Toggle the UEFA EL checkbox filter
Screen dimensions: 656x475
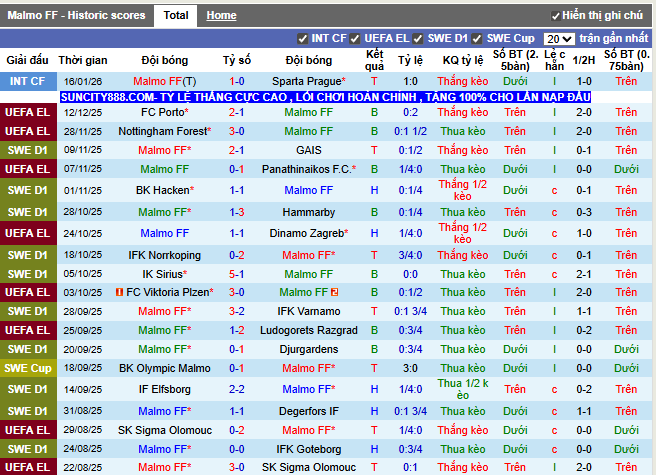point(355,39)
